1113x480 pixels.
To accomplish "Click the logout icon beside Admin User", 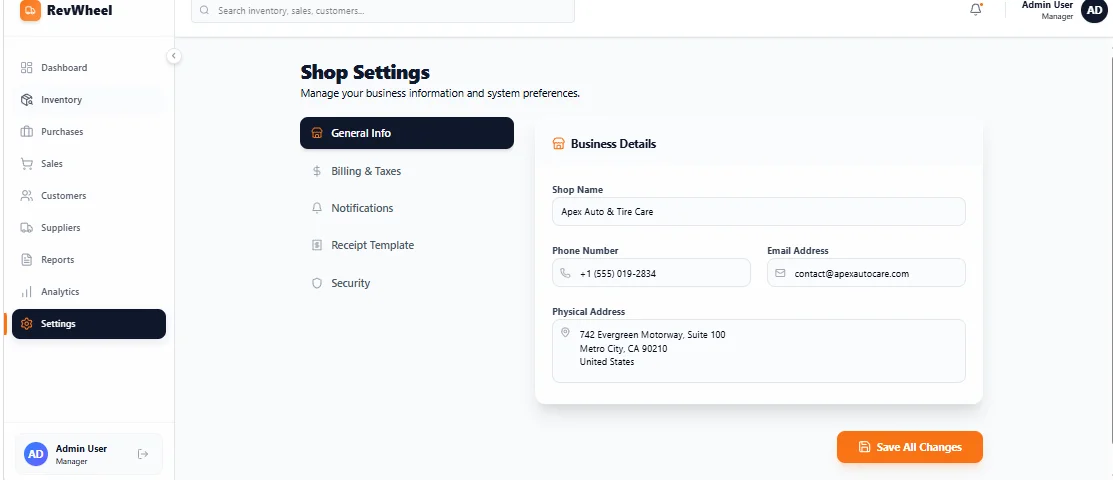I will (143, 454).
